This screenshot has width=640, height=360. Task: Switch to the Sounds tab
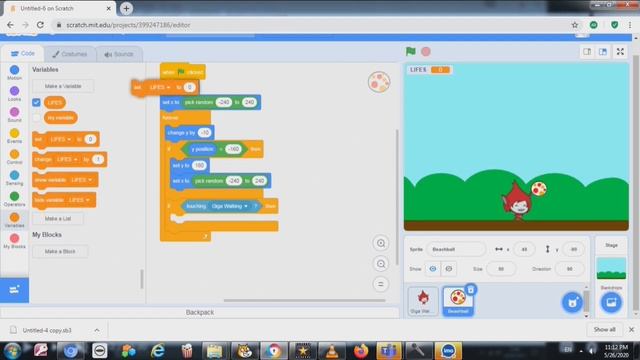[119, 54]
